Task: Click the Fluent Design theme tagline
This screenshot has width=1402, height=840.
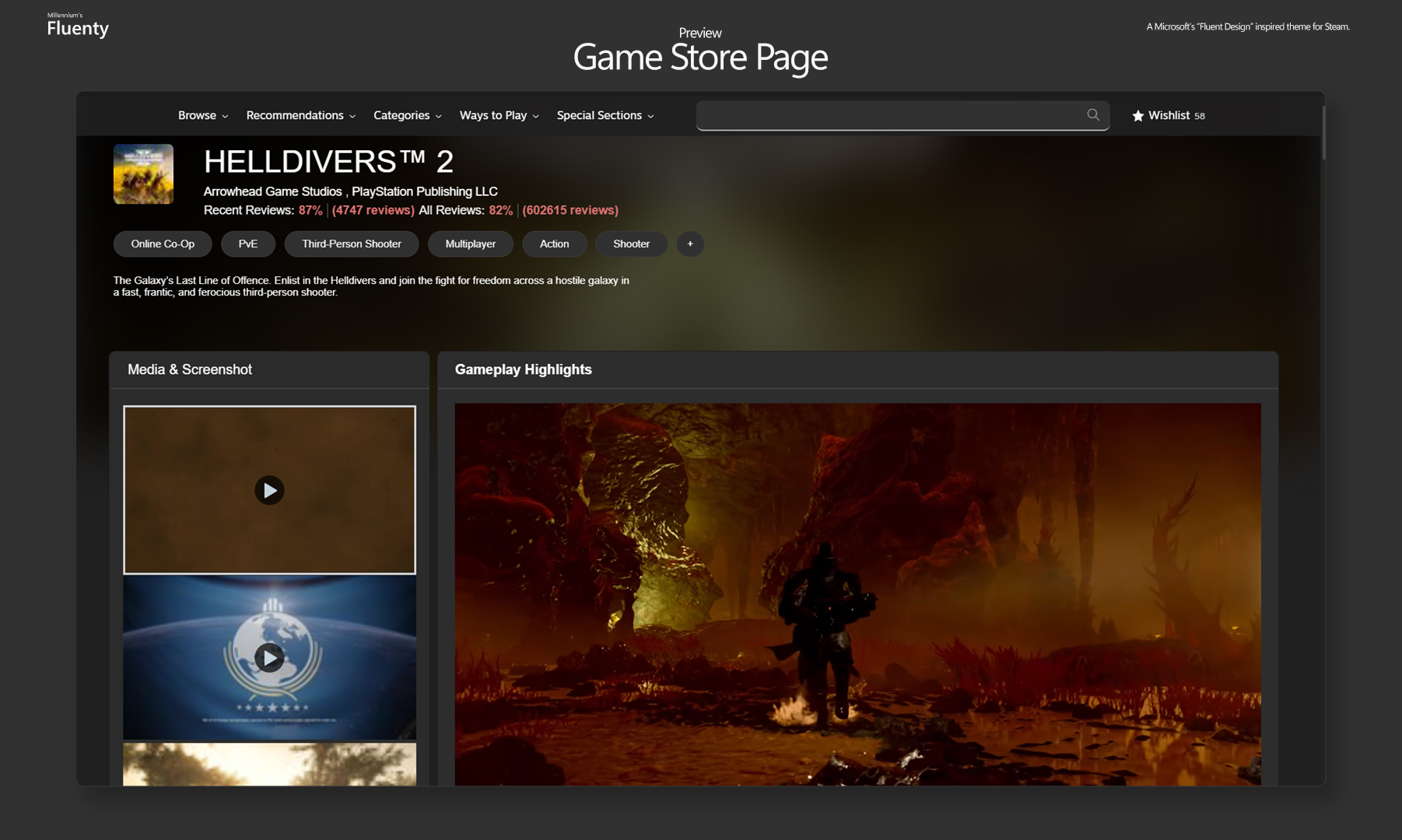Action: click(x=1248, y=26)
